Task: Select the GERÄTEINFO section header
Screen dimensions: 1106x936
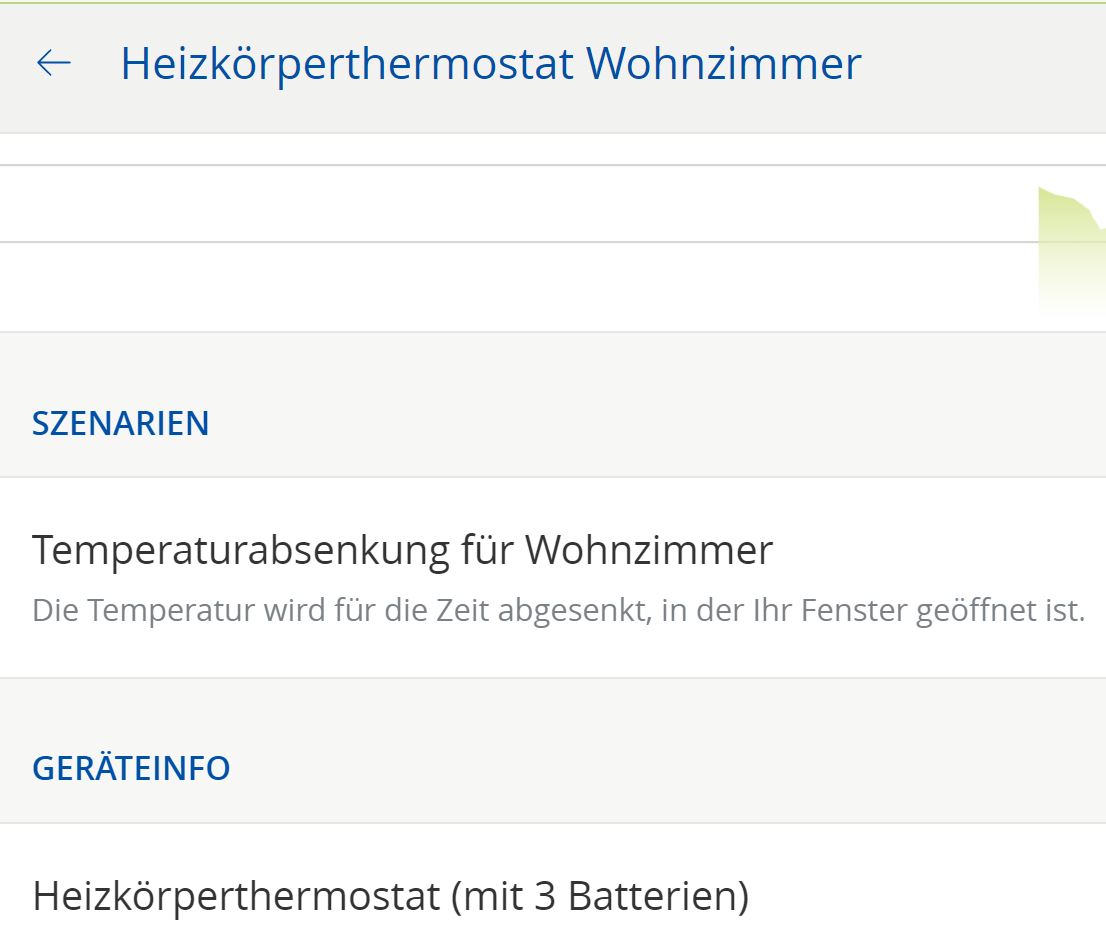Action: 131,768
